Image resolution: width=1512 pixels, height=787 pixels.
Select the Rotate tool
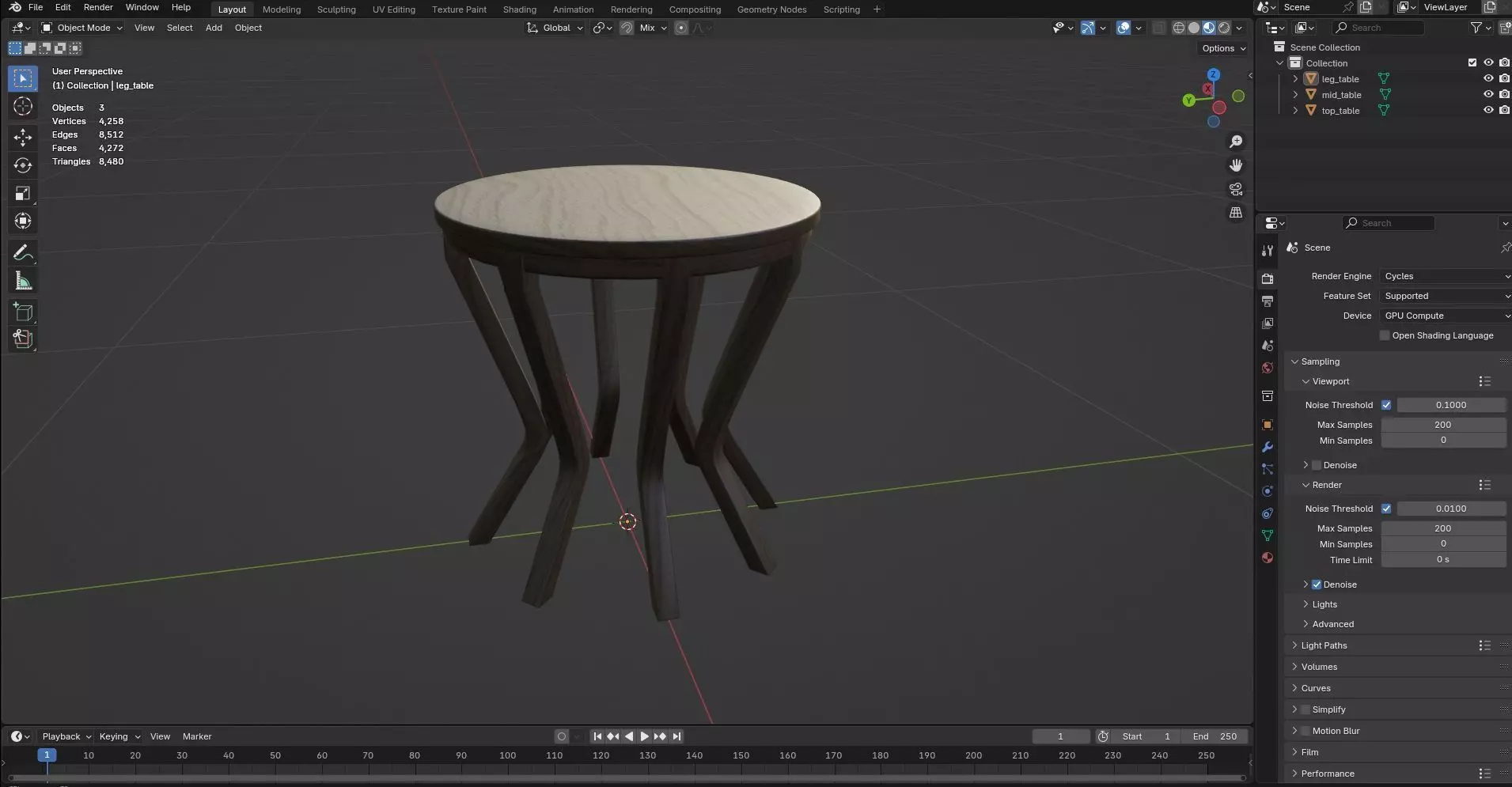pos(23,165)
